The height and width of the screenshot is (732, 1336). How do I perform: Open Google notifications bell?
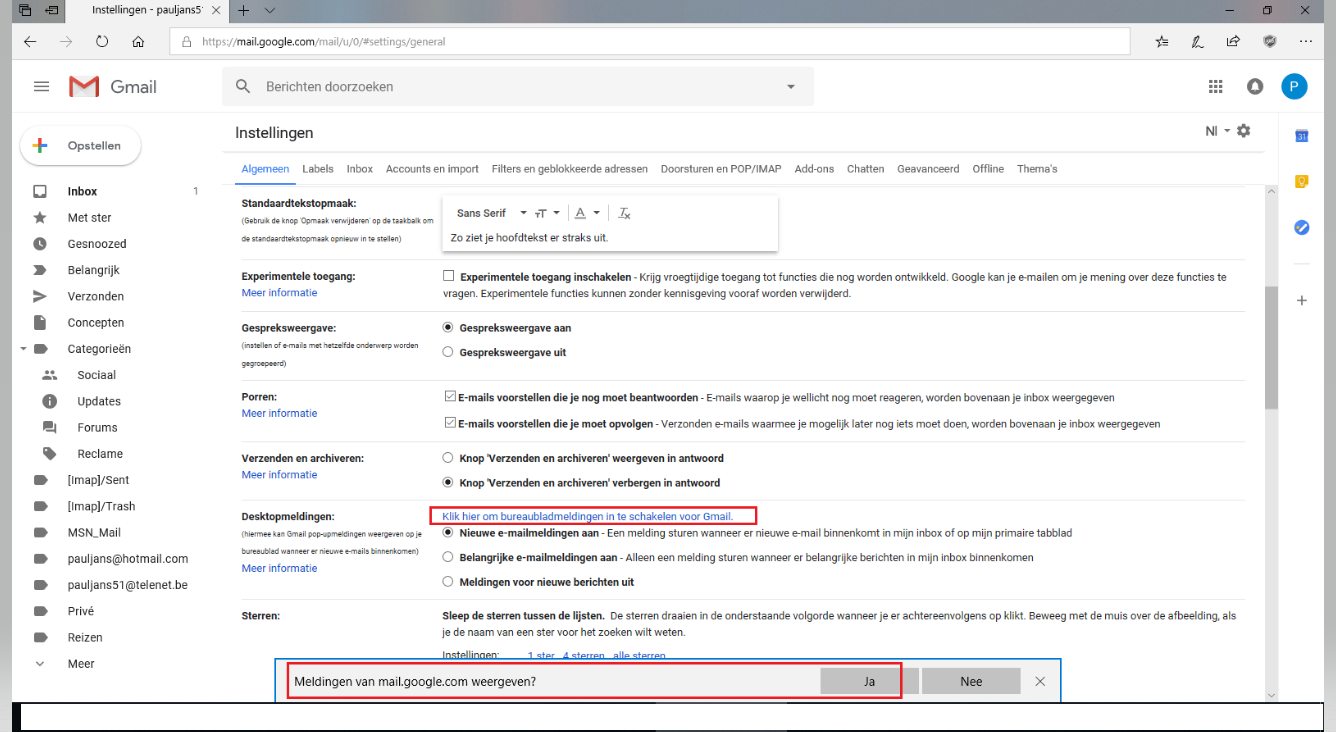(1255, 87)
